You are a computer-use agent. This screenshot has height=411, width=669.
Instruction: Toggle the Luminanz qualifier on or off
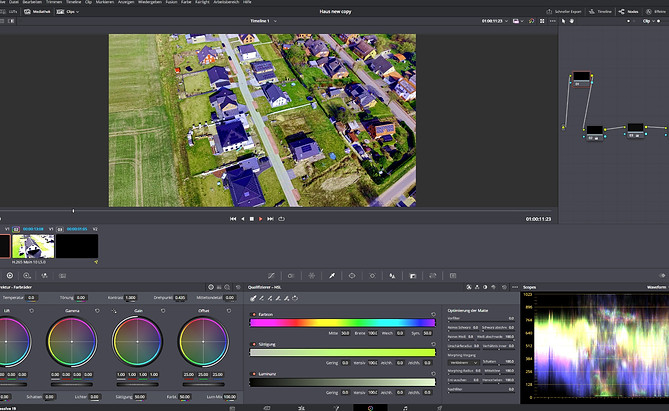(253, 372)
